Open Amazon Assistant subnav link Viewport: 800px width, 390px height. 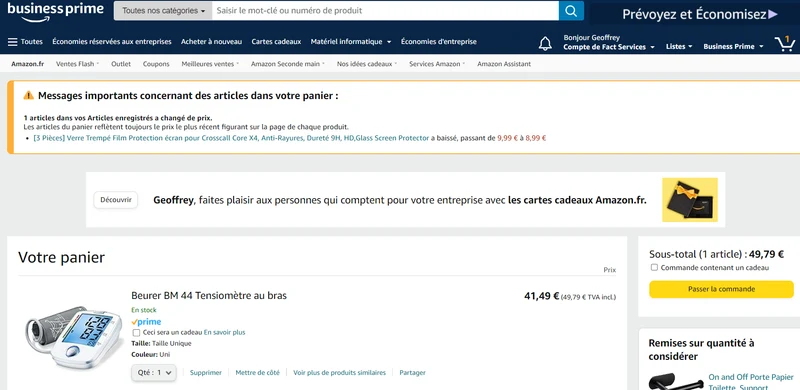coord(504,64)
